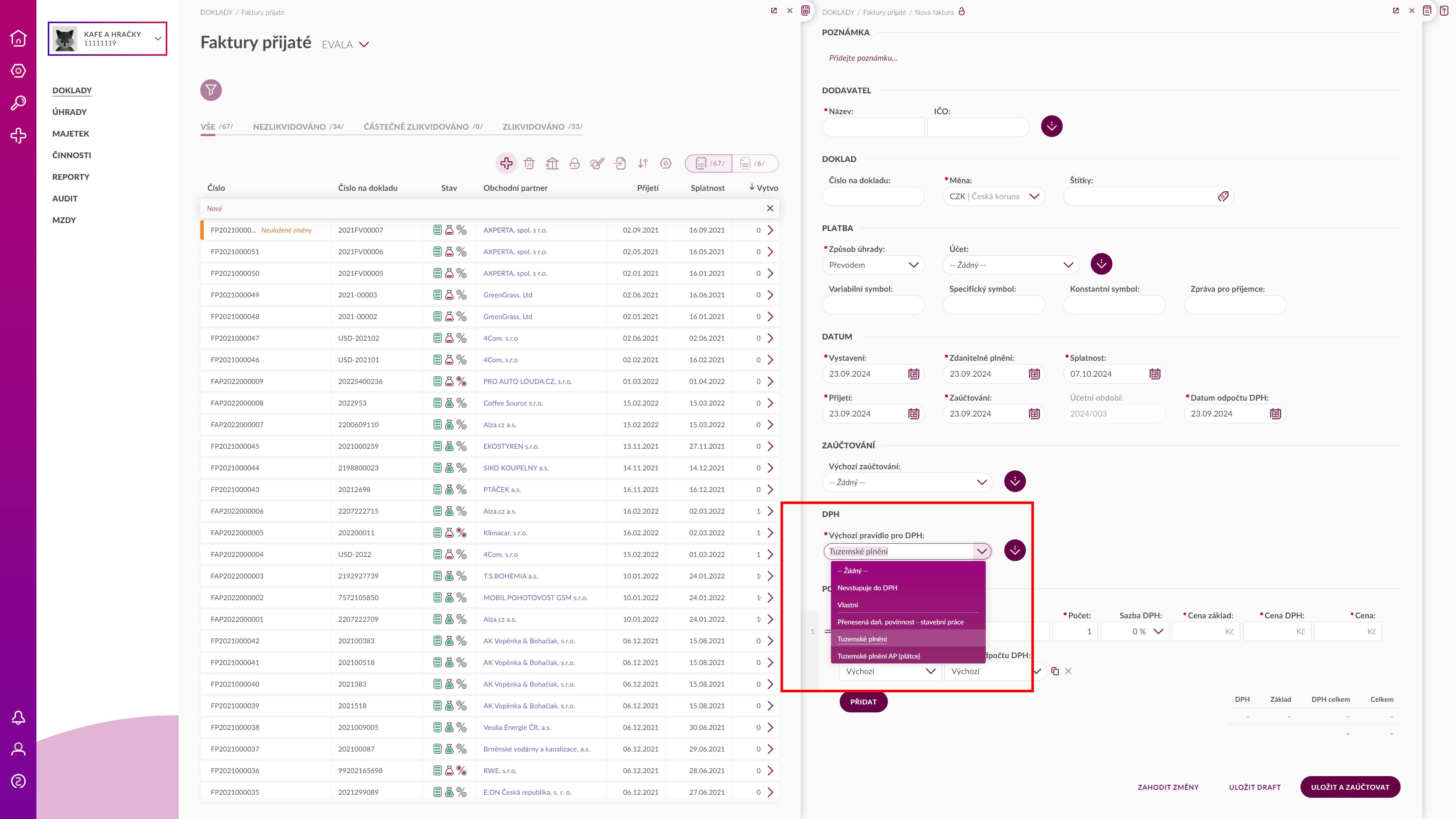Select Vlastní option in DPH list
Screen dimensions: 1456x819
pyautogui.click(x=908, y=605)
